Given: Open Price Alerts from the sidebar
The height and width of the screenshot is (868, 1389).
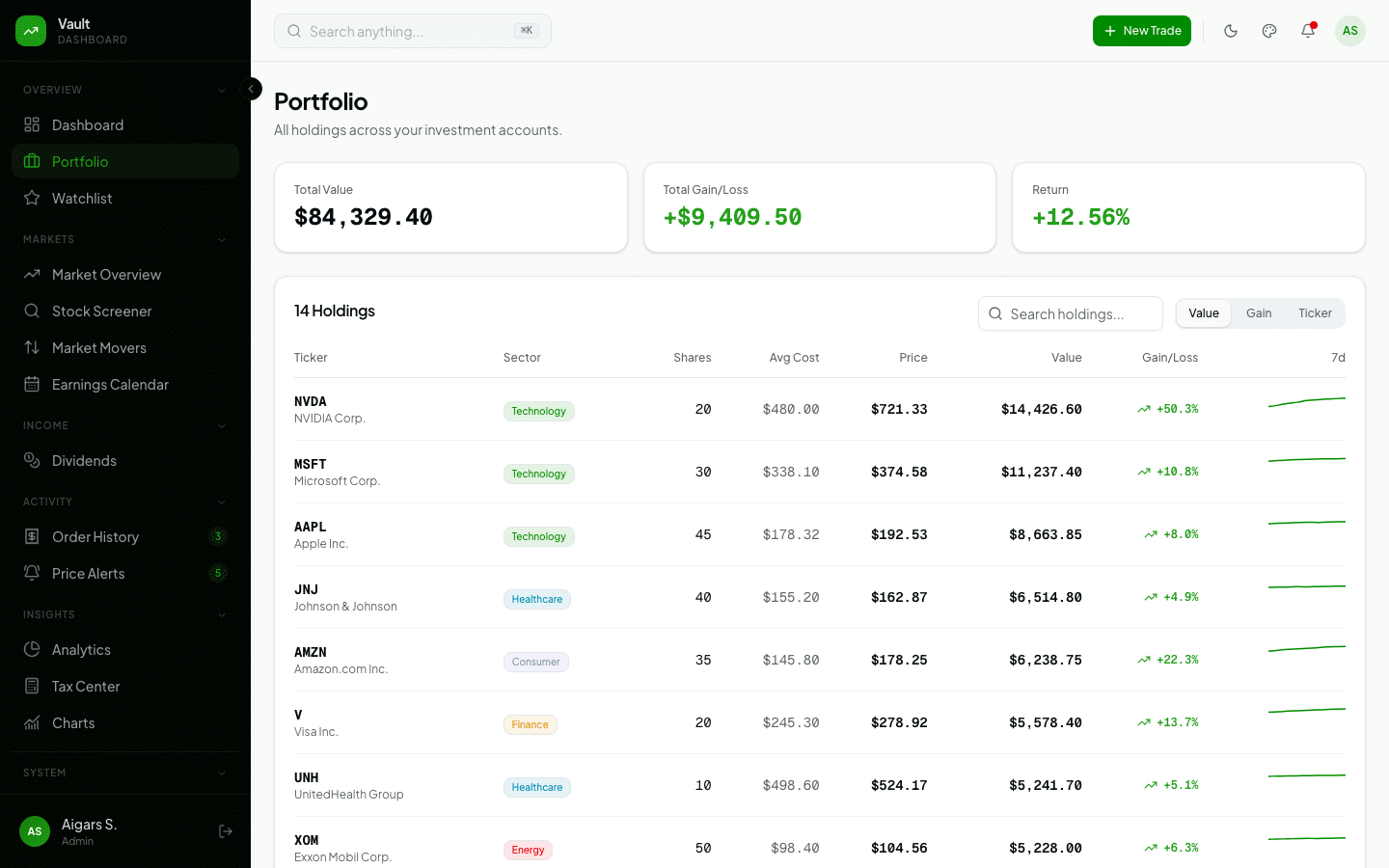Looking at the screenshot, I should 89,573.
